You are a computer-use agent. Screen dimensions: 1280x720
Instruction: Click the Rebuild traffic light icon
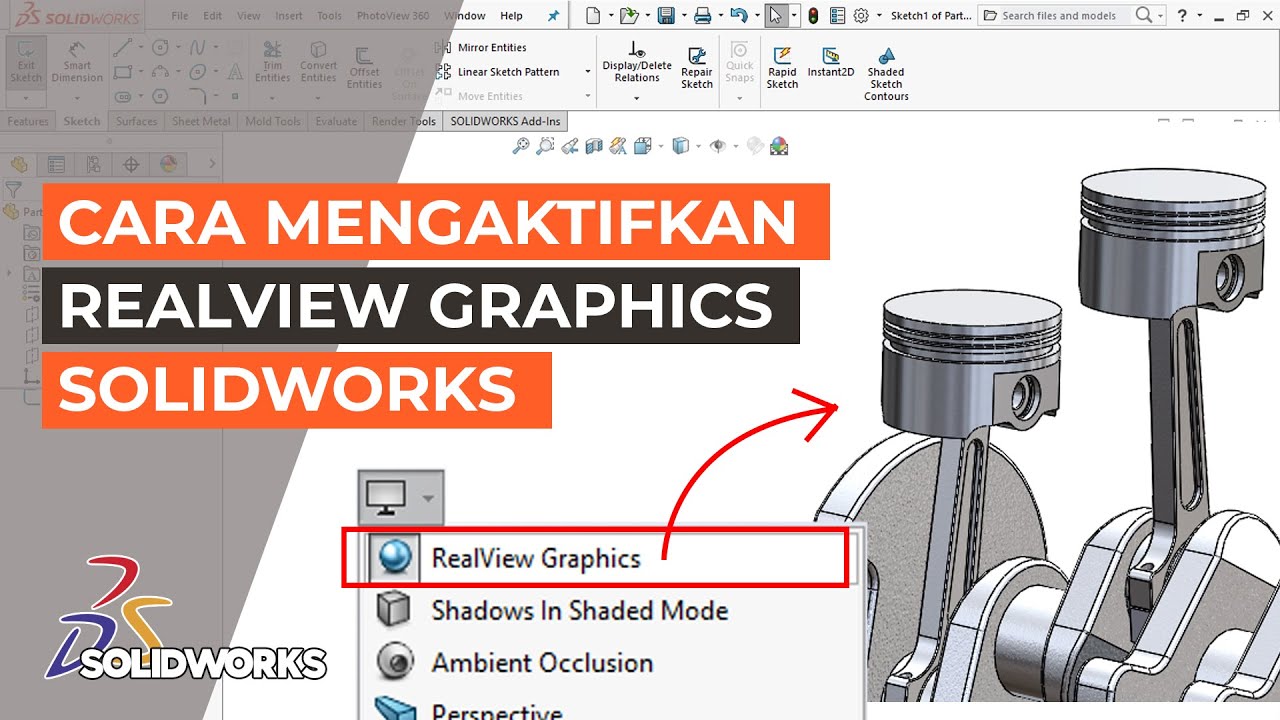coord(813,15)
